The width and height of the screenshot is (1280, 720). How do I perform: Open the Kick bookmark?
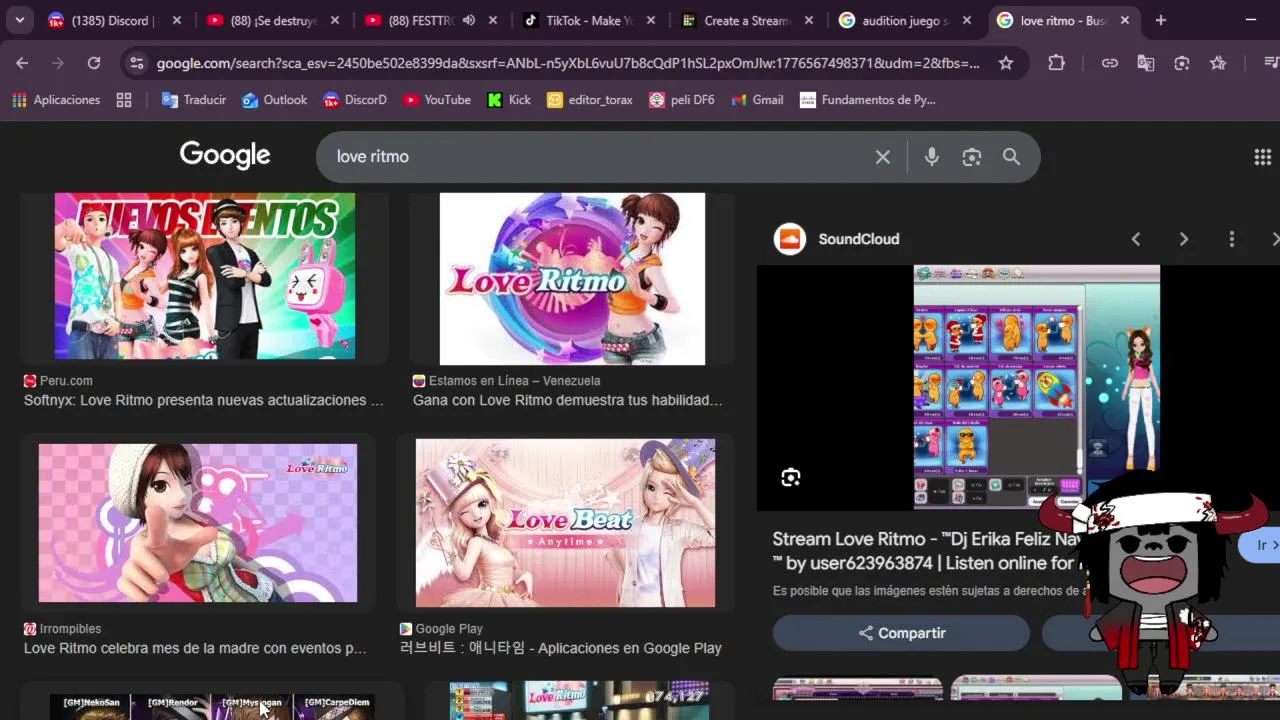coord(509,100)
